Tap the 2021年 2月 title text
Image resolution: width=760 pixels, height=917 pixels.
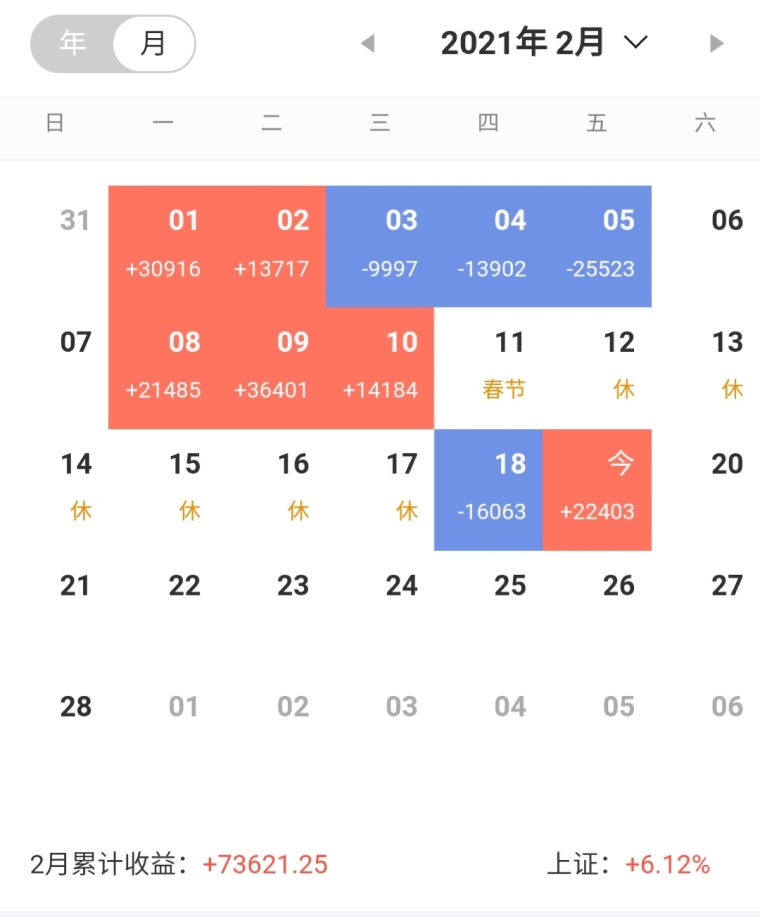tap(522, 43)
